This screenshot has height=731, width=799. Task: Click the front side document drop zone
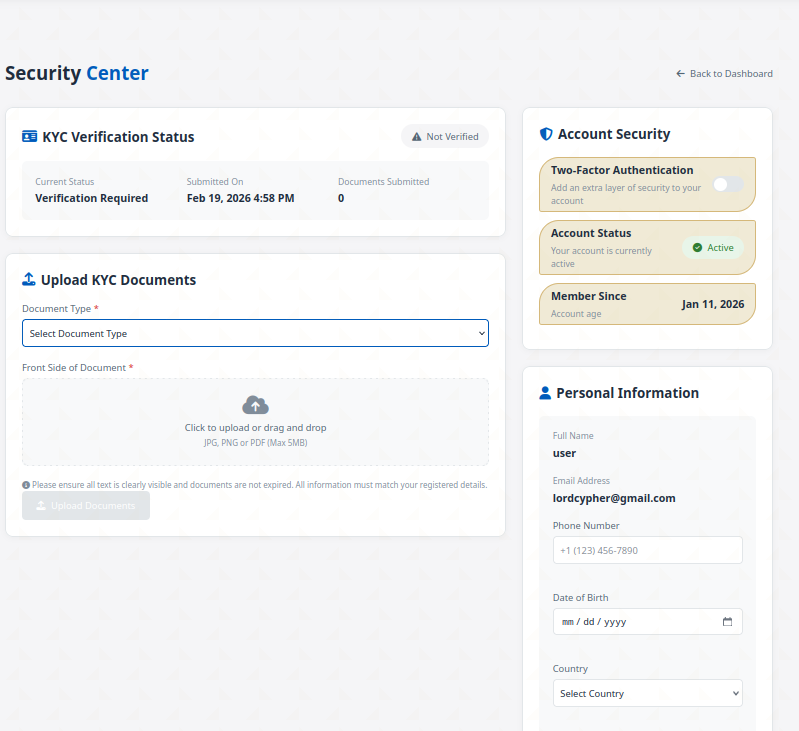[x=255, y=422]
